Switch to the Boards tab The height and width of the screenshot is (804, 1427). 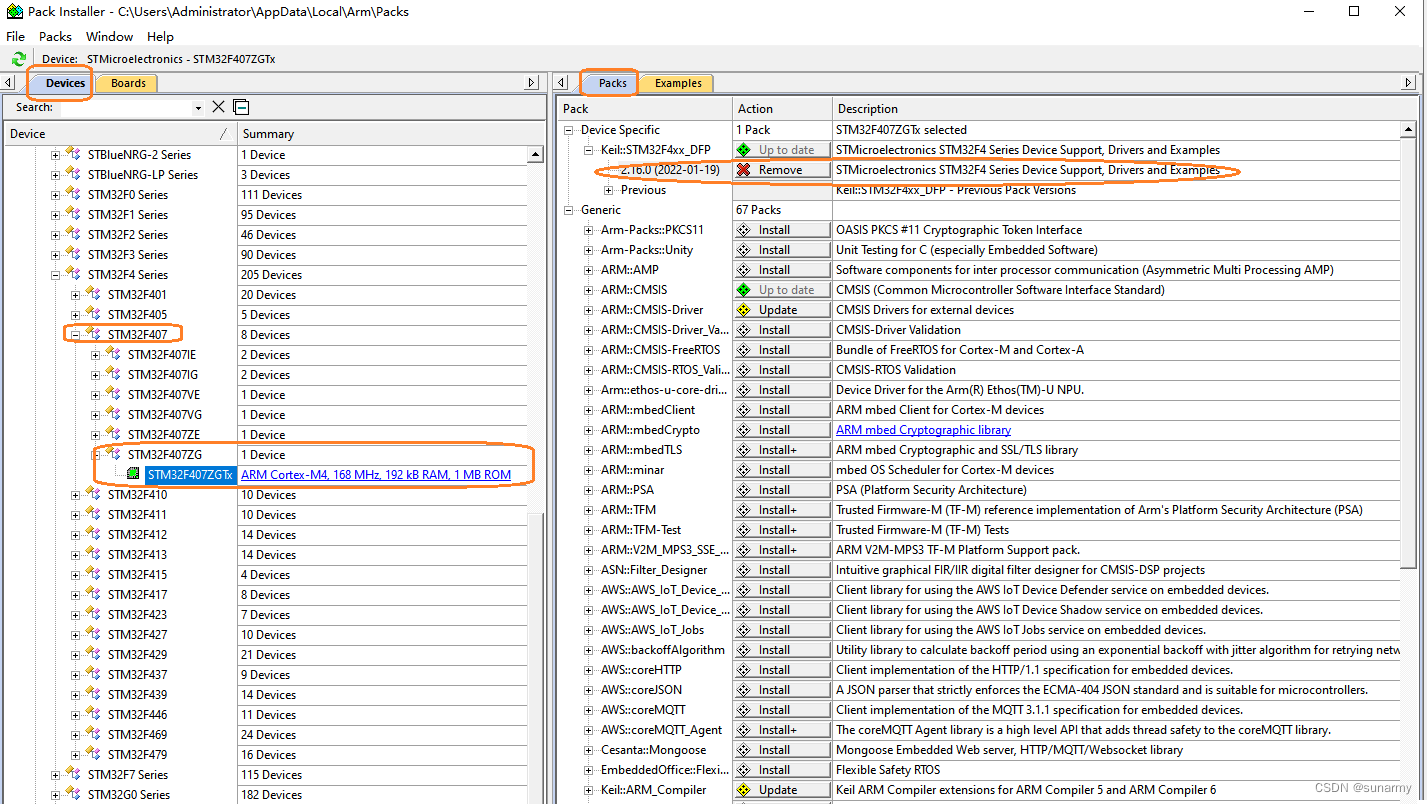[128, 83]
